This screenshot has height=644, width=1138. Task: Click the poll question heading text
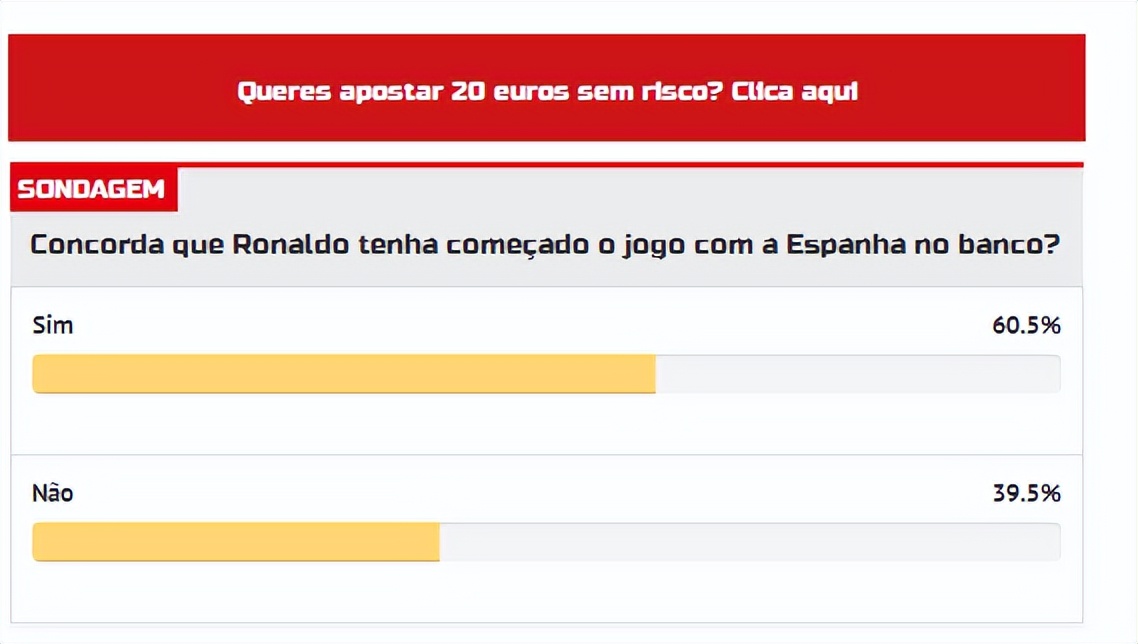(545, 245)
